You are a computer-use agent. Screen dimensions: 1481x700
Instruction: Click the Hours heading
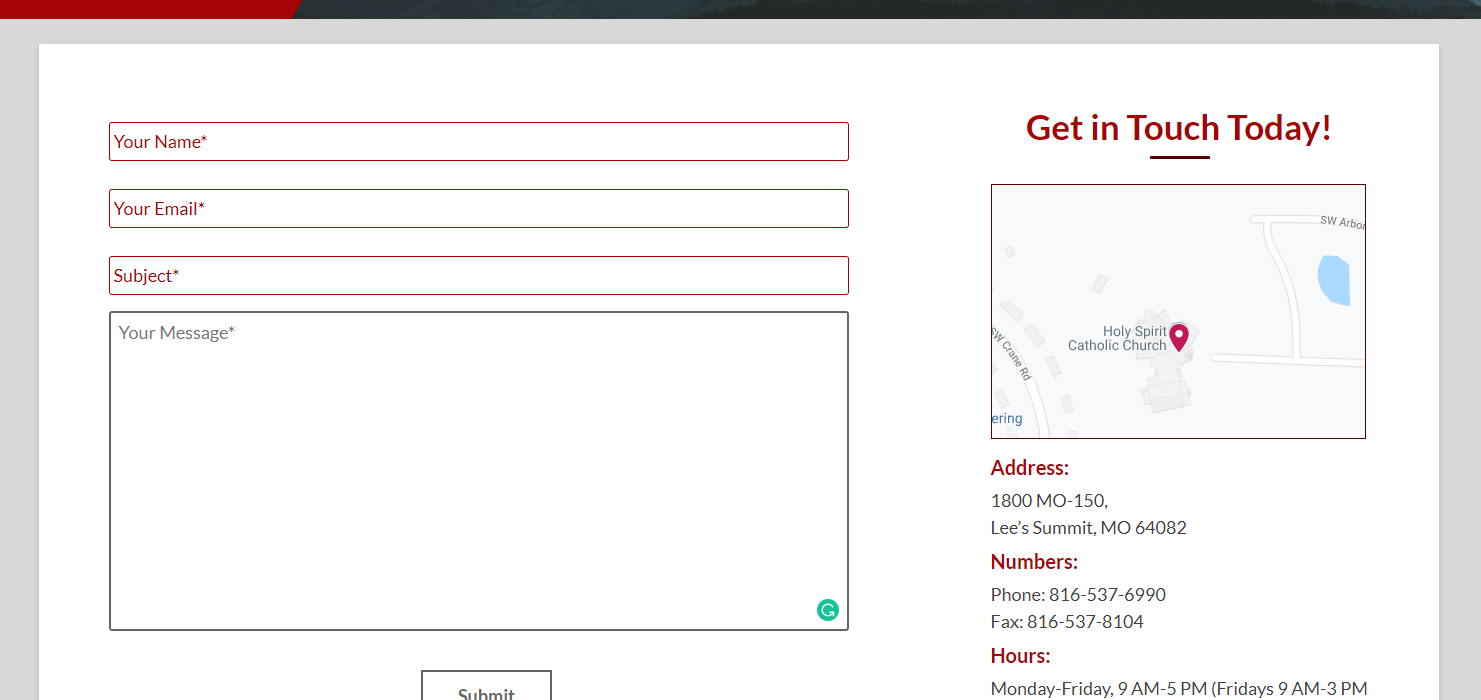pyautogui.click(x=1020, y=656)
